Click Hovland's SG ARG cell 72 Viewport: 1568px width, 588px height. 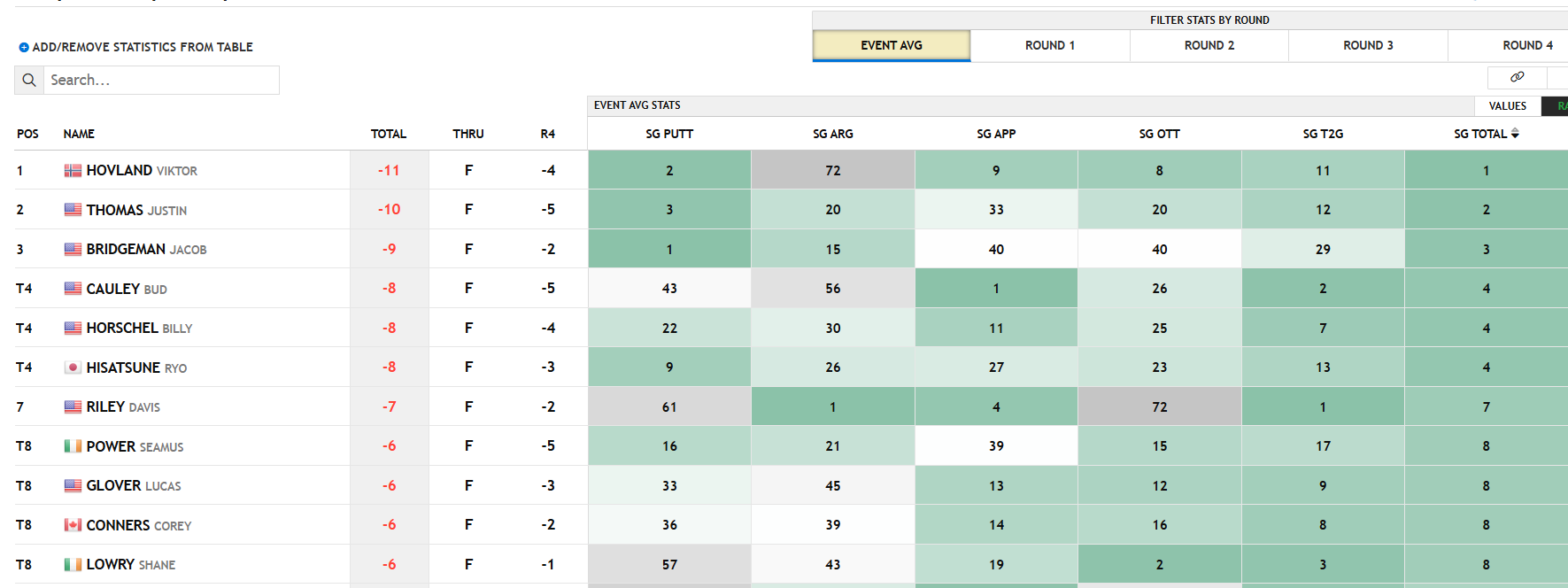[833, 170]
